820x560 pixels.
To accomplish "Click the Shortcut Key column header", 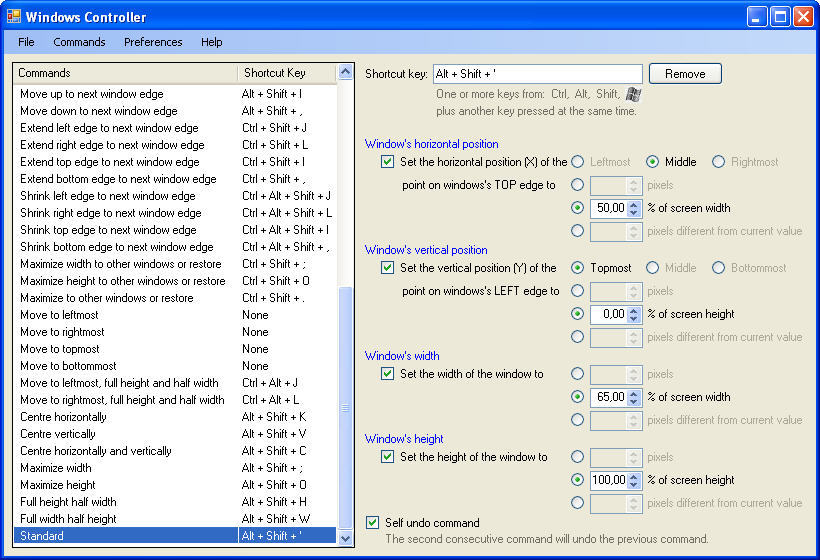I will point(287,73).
